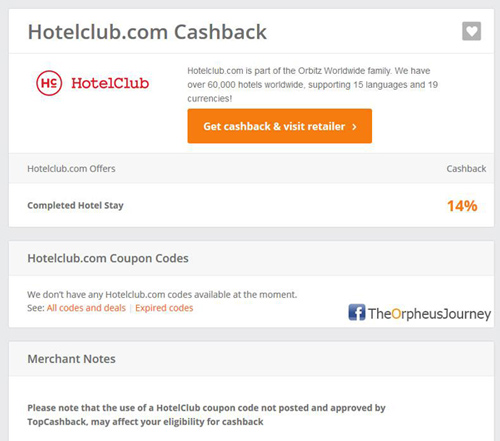Click the Hotelclub.com Cashback page heading
The width and height of the screenshot is (500, 441).
[x=147, y=32]
